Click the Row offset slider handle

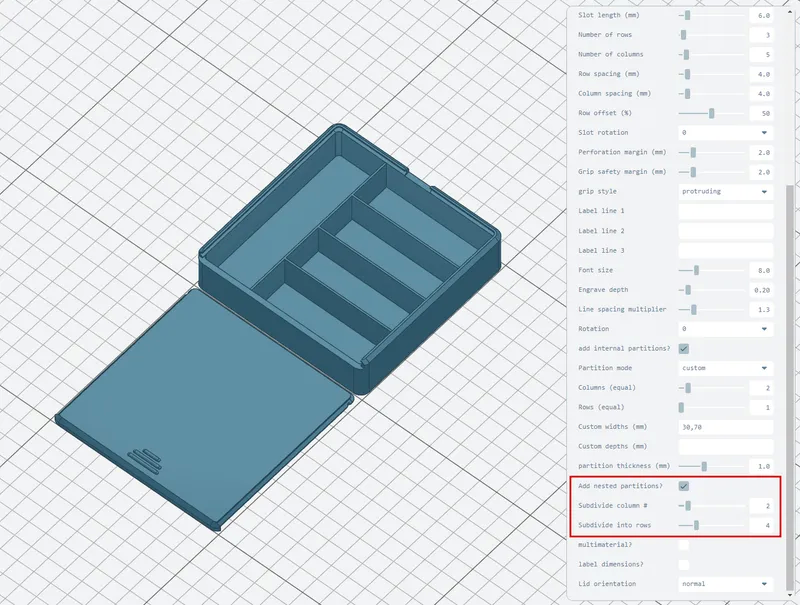(712, 113)
